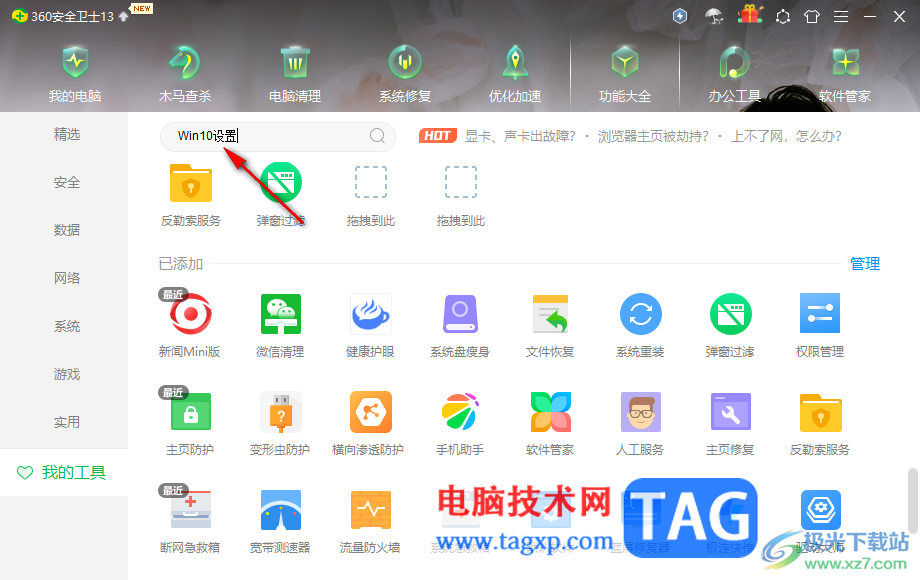Select the 实用 sidebar category
Screen dimensions: 920x580
pos(67,422)
